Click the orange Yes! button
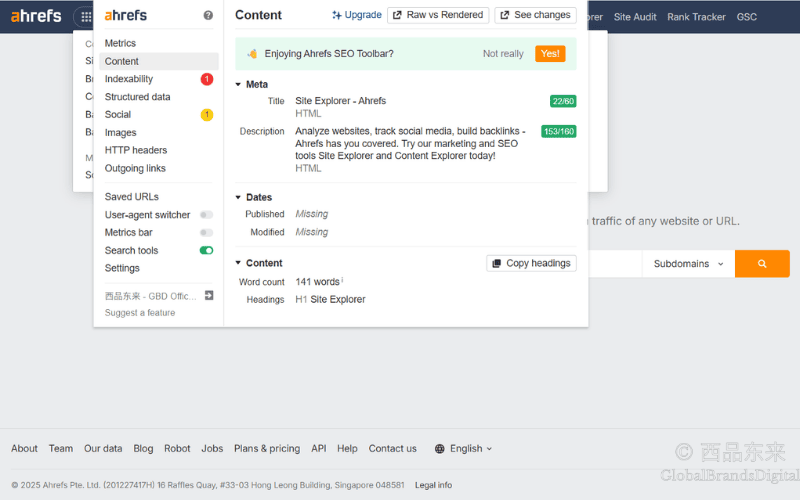The height and width of the screenshot is (500, 800). coord(550,54)
